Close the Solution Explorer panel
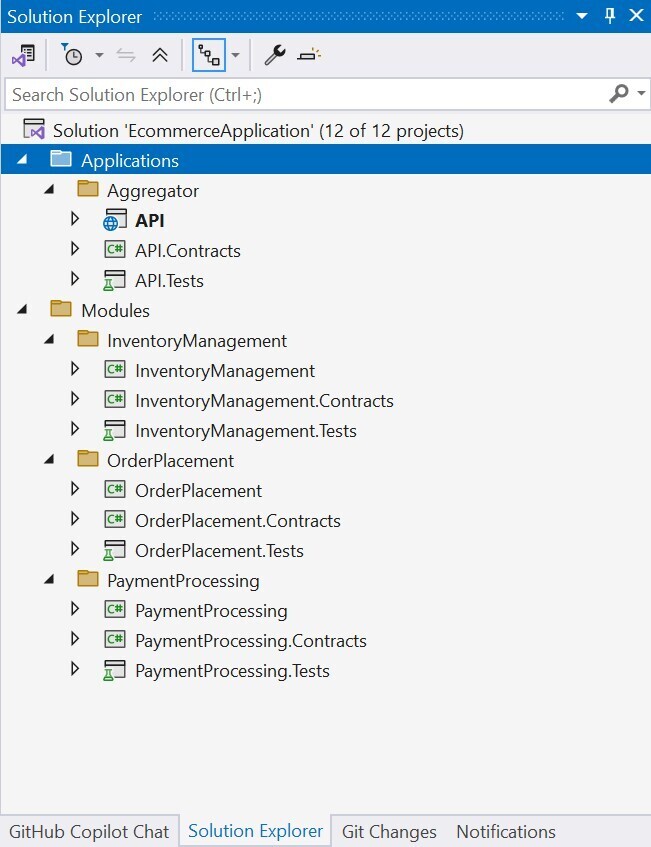651x847 pixels. (636, 16)
